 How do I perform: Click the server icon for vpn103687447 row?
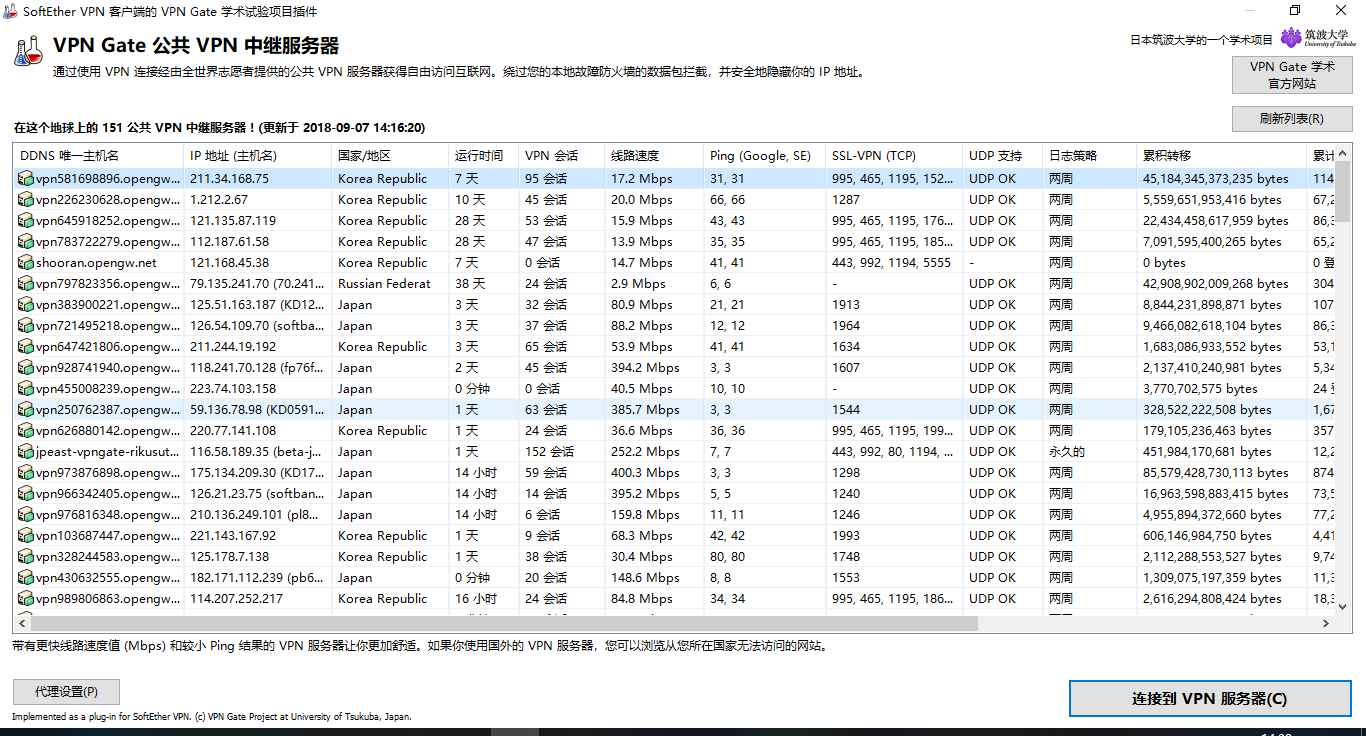pos(26,536)
